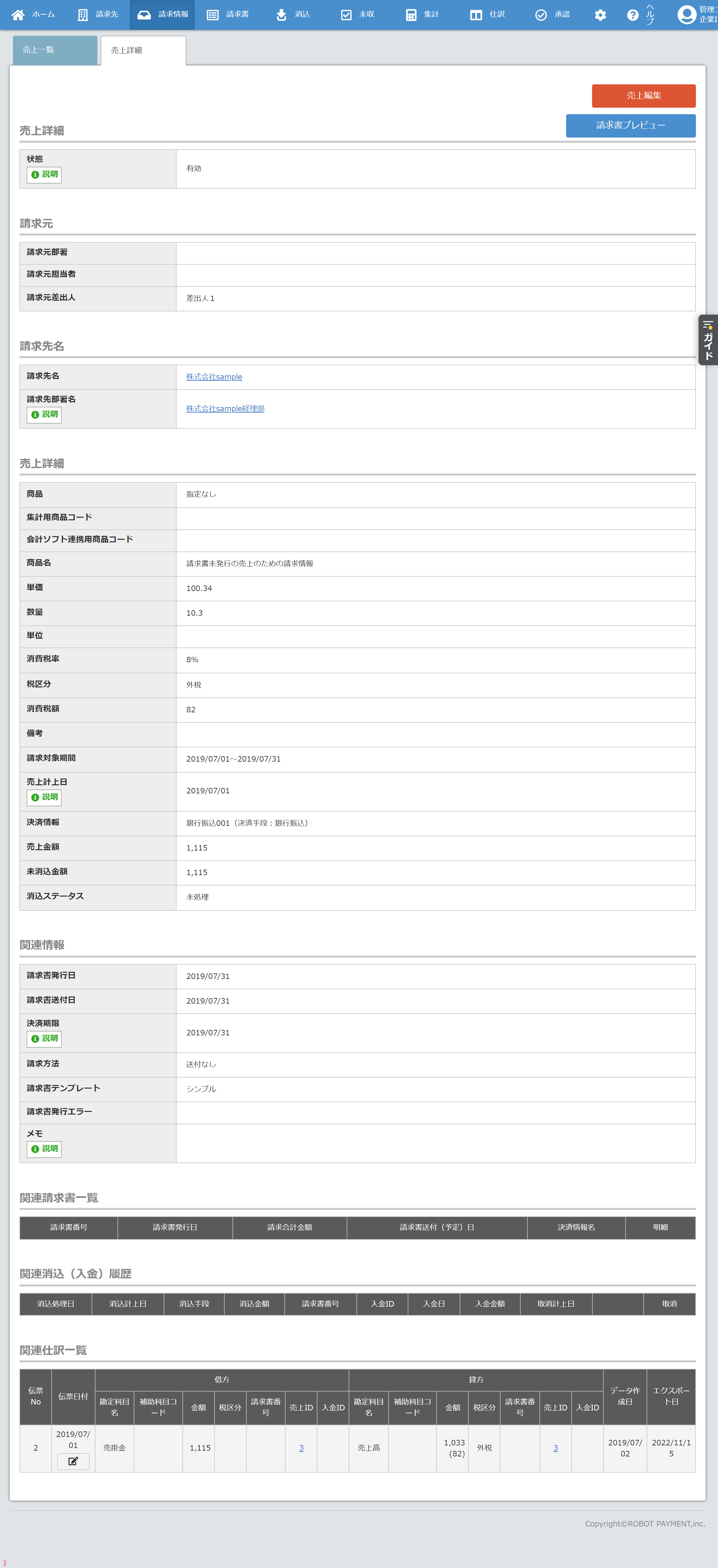Open the 株式会社sample経理部 link
718x1568 pixels.
pos(225,409)
